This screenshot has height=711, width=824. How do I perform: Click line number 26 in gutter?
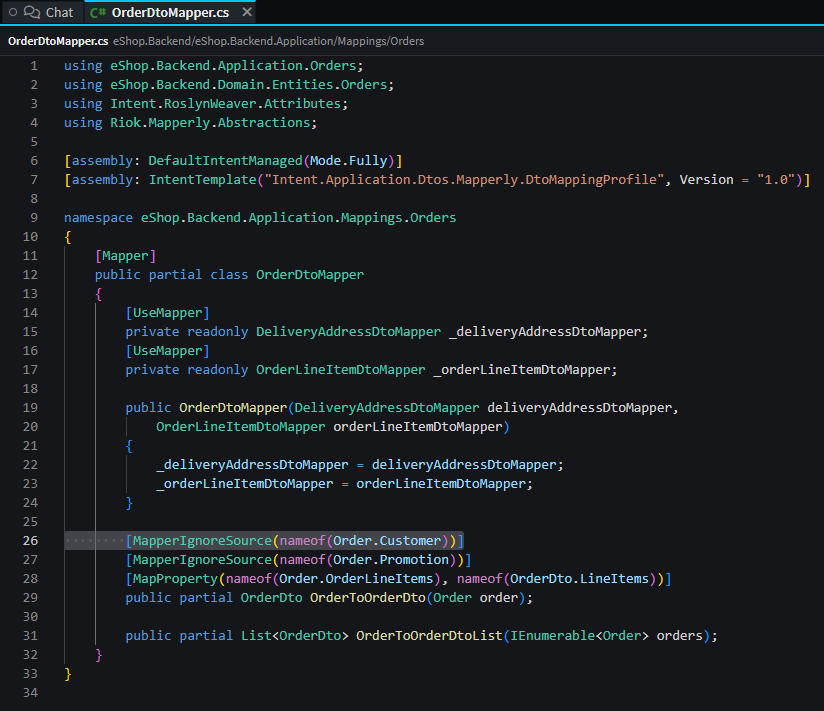30,540
